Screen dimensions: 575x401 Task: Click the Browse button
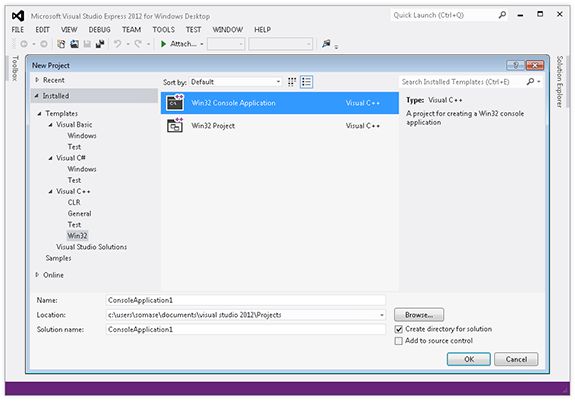(x=419, y=315)
